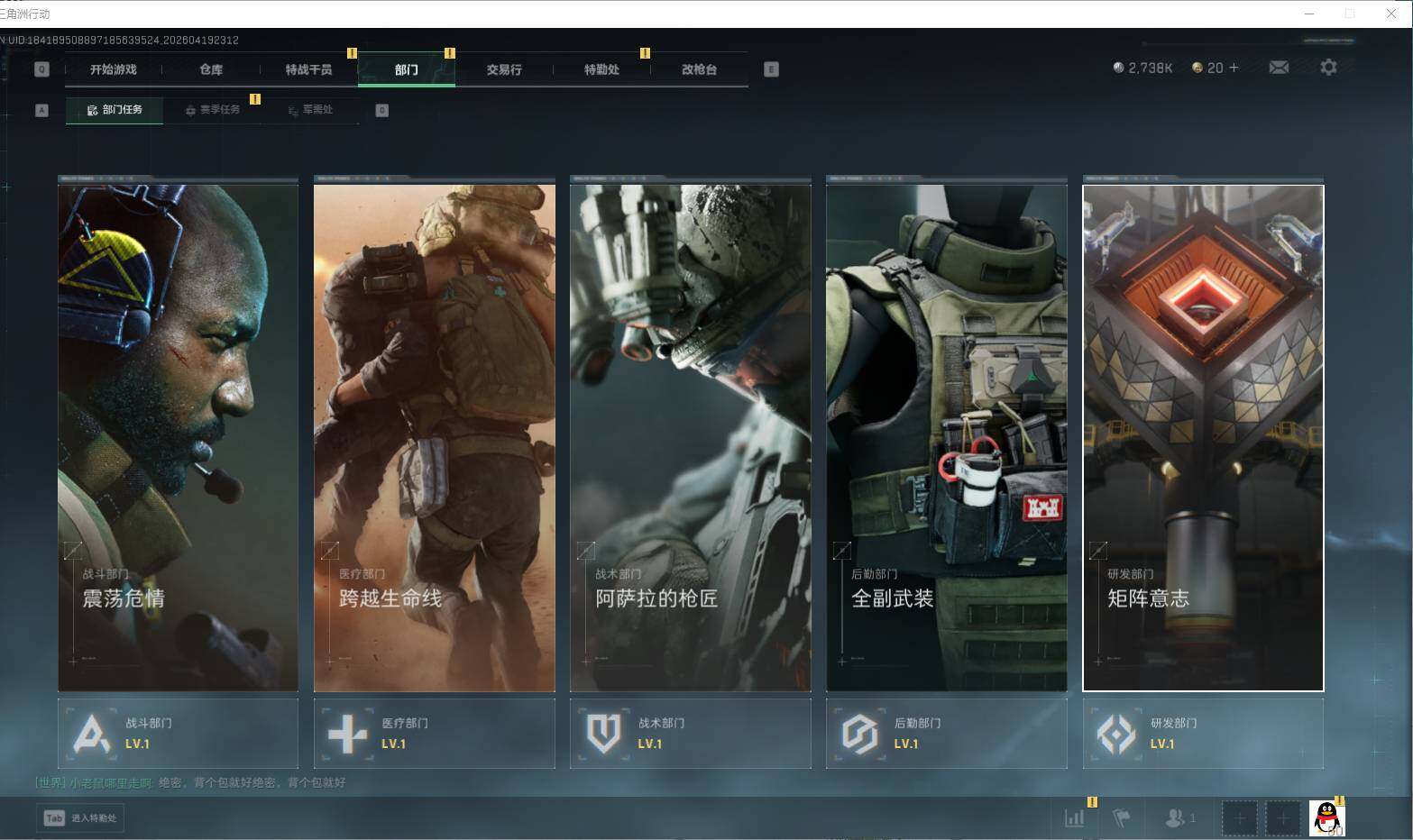Add teammate in first empty slot
Viewport: 1413px width, 840px height.
click(x=1240, y=818)
